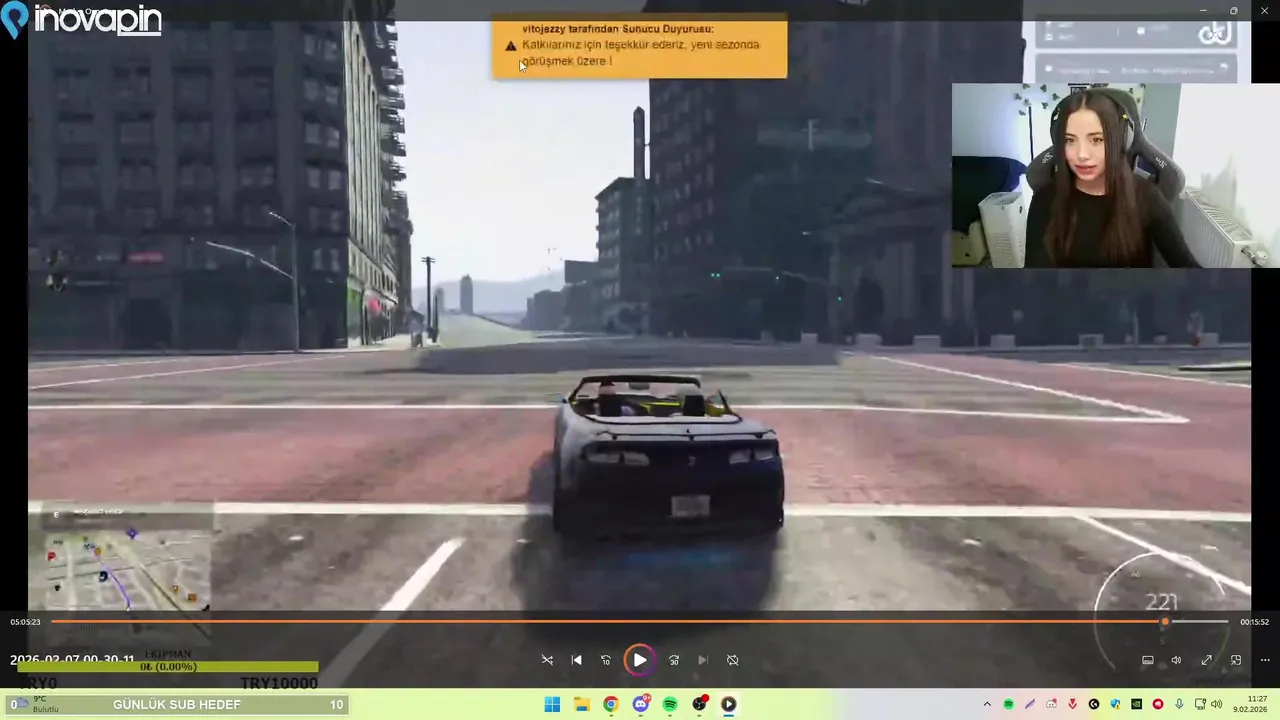The image size is (1280, 720).
Task: Click the pen icon in the system tray
Action: [1030, 704]
